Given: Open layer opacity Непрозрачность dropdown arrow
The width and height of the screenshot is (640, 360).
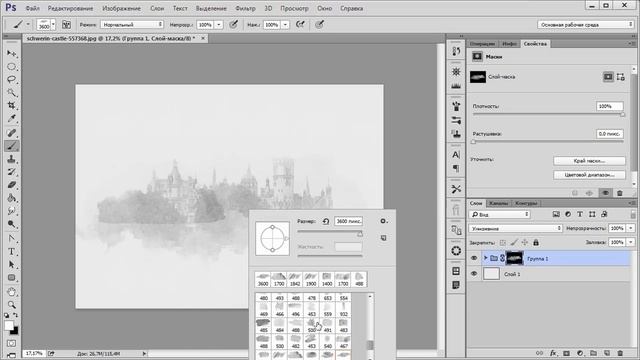Looking at the screenshot, I should click(631, 228).
